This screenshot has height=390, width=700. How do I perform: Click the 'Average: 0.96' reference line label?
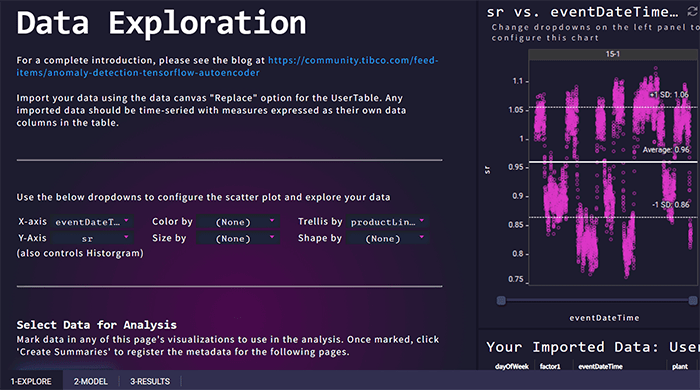(x=666, y=150)
